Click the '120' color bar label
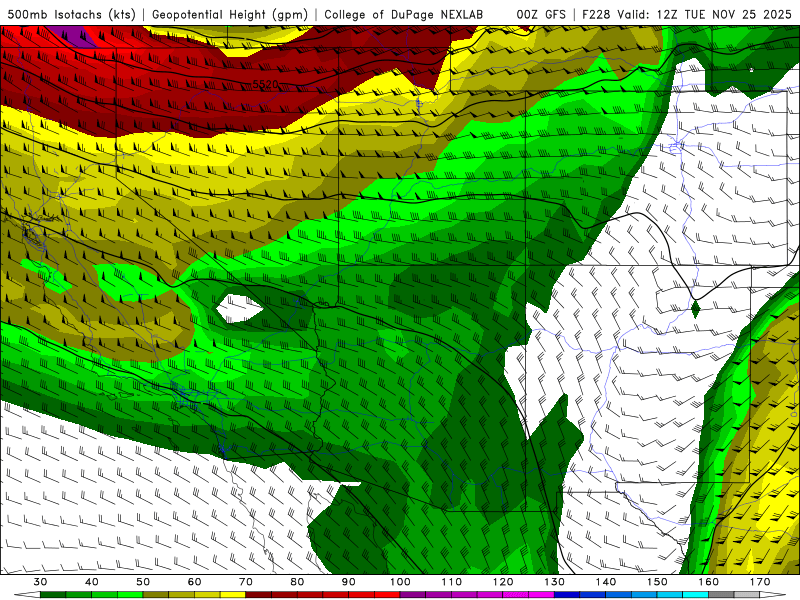Image resolution: width=800 pixels, height=600 pixels. (x=503, y=582)
